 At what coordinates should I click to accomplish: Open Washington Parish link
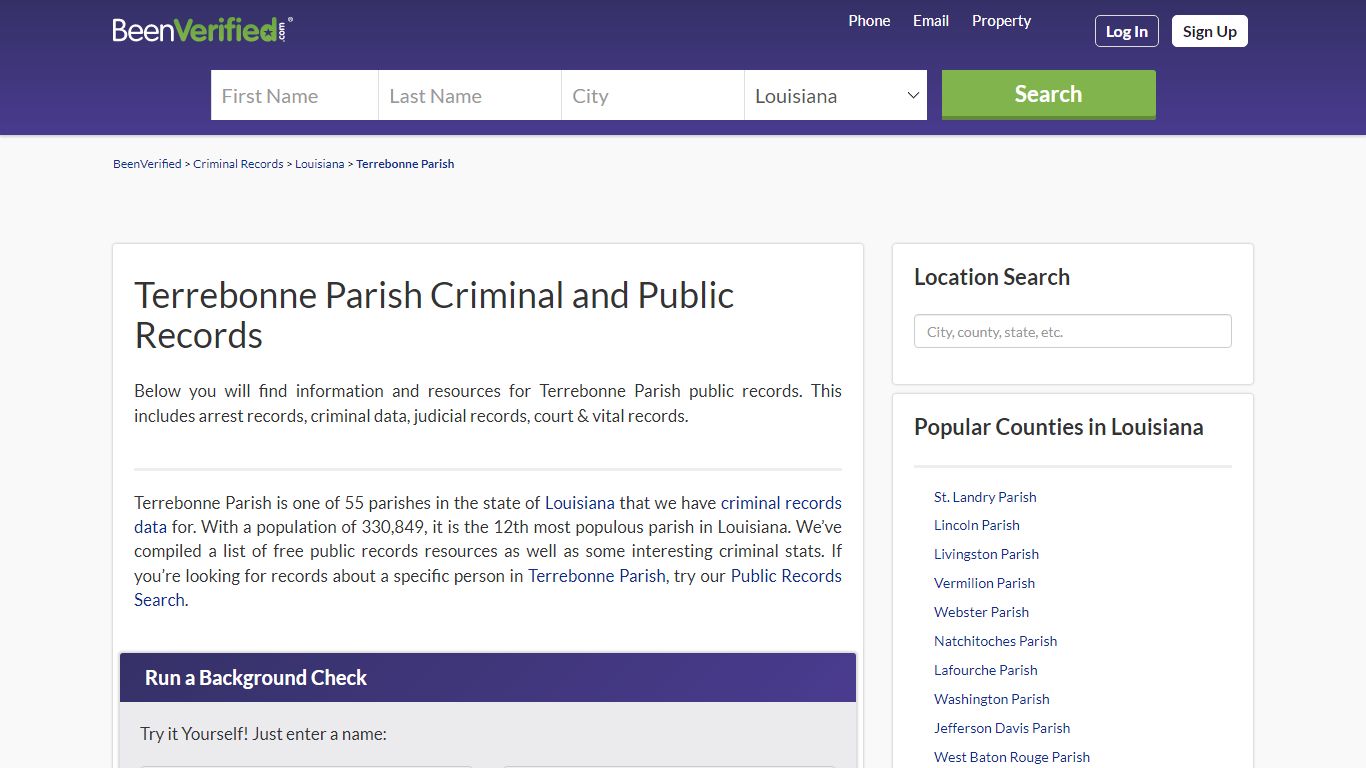pos(991,699)
